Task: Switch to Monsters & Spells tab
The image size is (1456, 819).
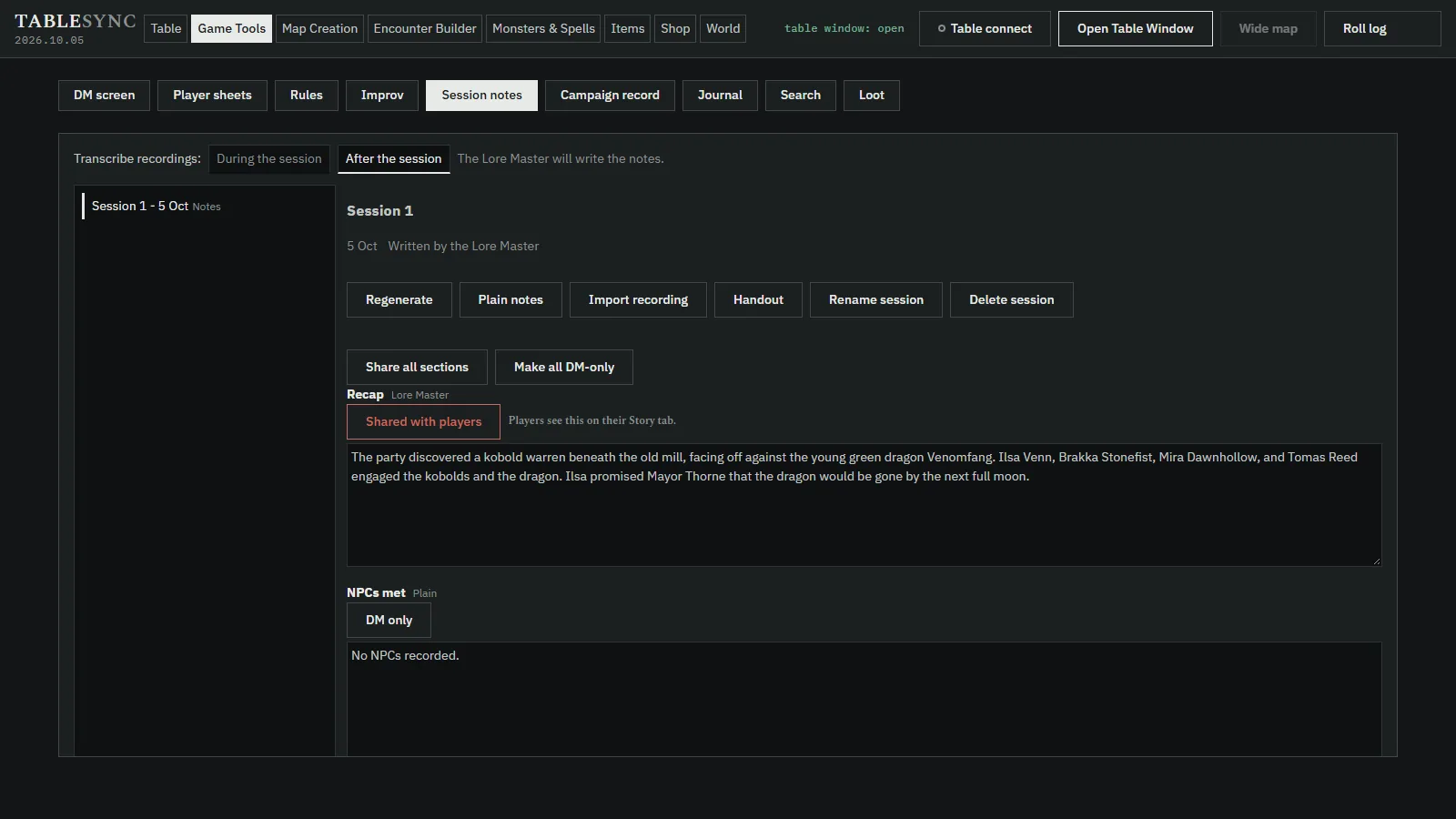Action: tap(543, 28)
